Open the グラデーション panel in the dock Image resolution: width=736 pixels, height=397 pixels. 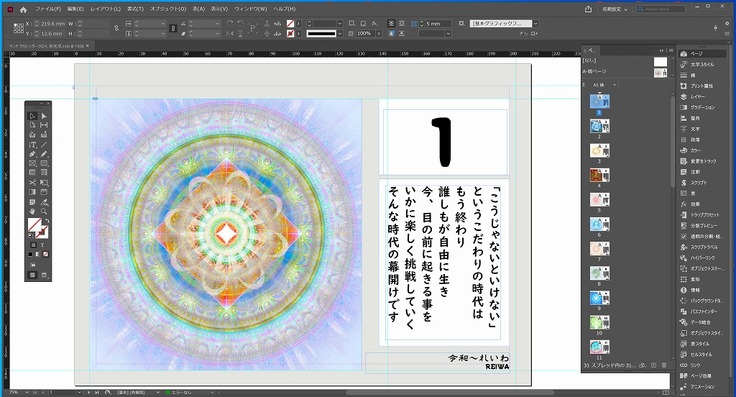(697, 107)
